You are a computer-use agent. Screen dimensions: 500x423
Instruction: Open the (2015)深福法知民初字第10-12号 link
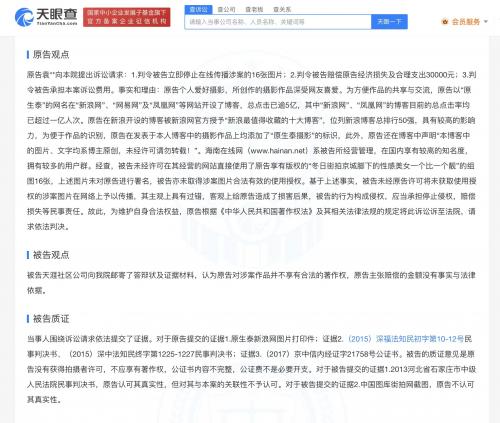406,339
